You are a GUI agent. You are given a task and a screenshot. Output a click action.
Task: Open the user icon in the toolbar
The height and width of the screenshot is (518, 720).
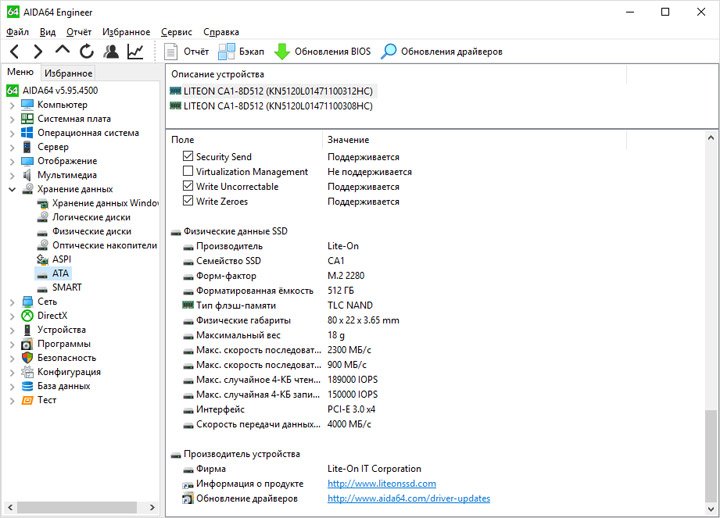pos(111,51)
